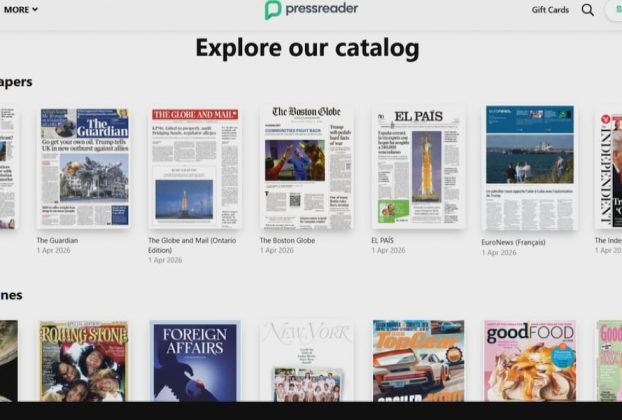Open The Independent newspaper cover
622x420 pixels.
click(609, 167)
